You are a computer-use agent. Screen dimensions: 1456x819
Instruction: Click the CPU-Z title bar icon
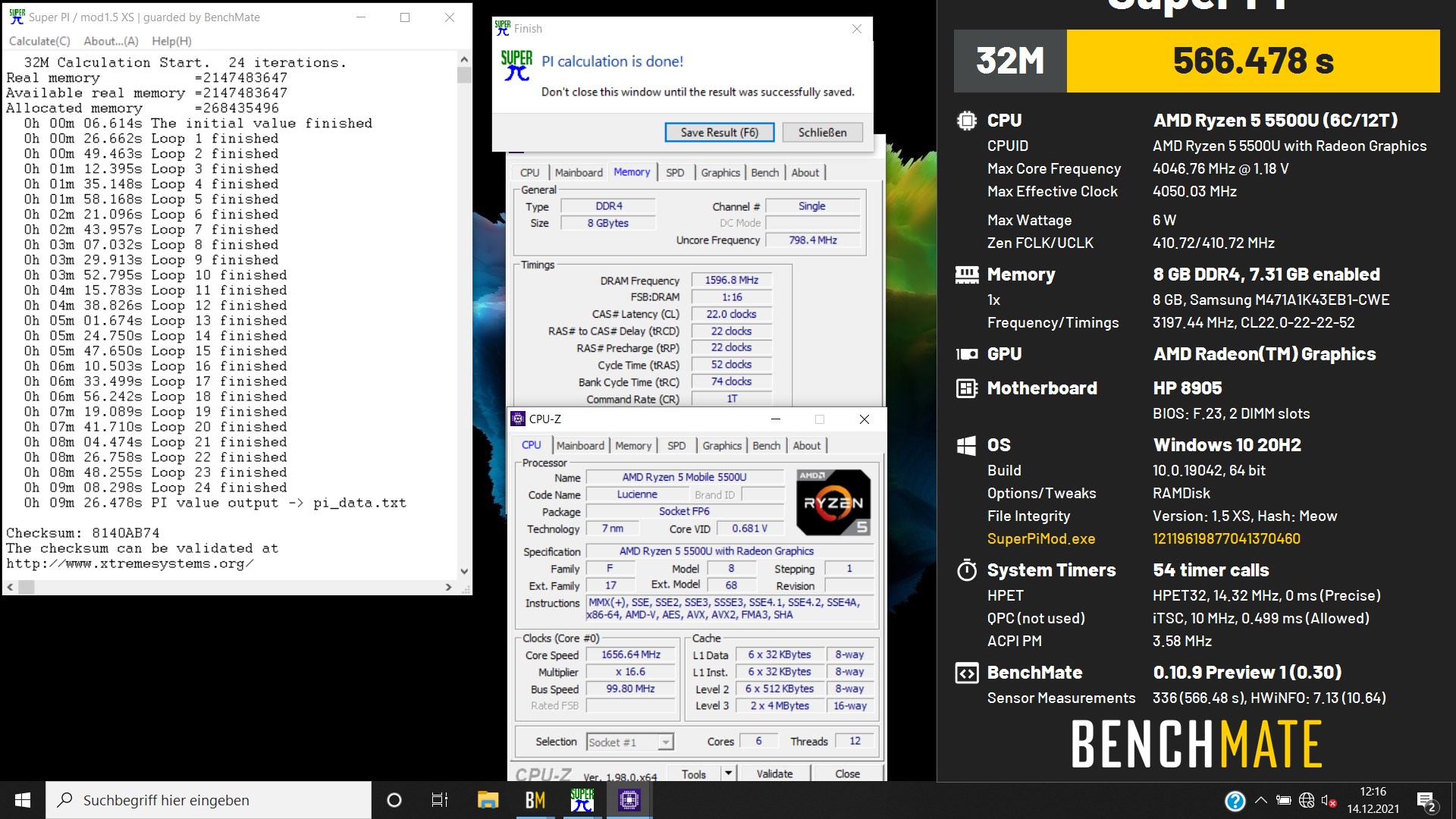click(518, 419)
